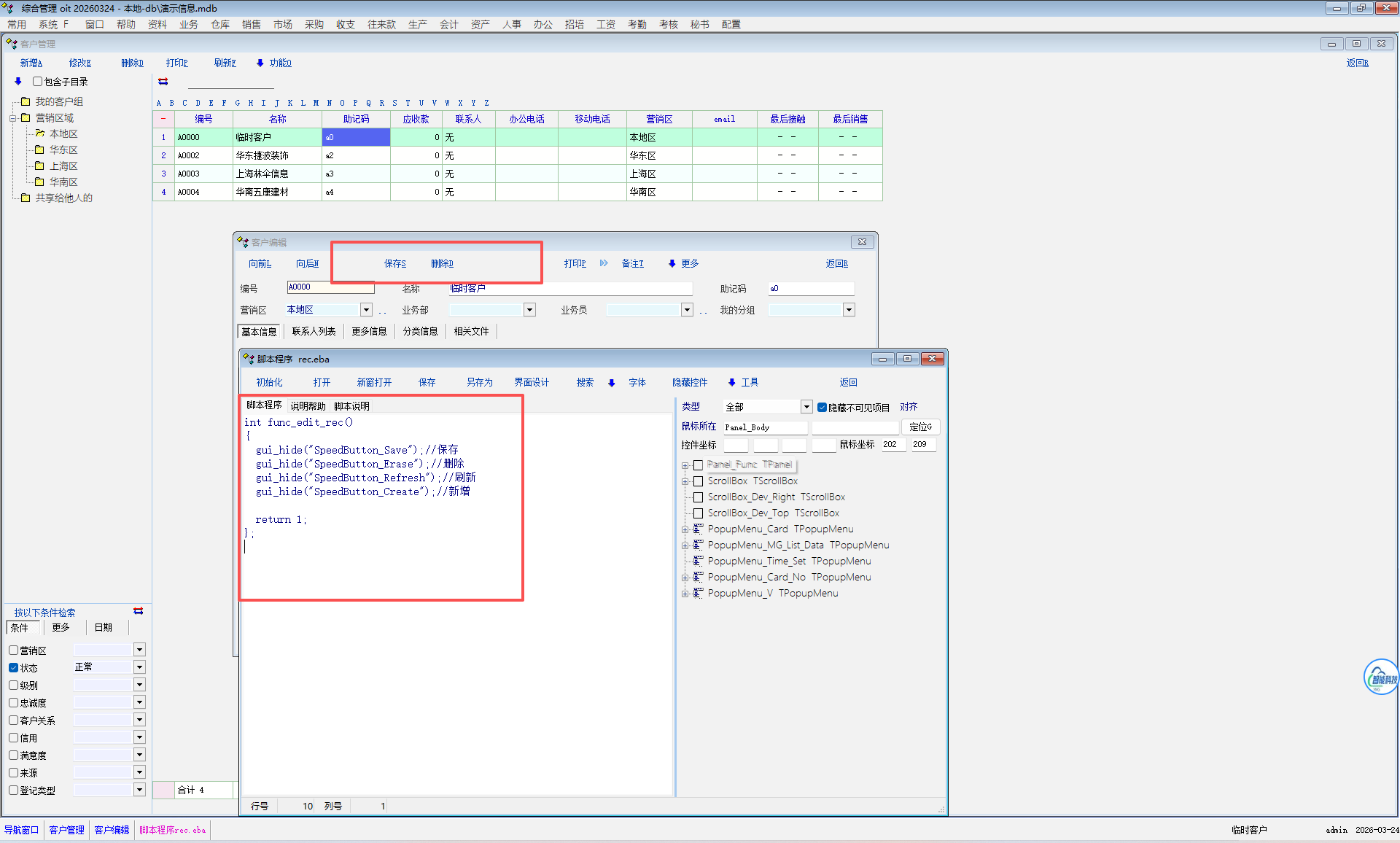Click the blue down arrow beside 更多
Image resolution: width=1400 pixels, height=843 pixels.
tap(672, 263)
